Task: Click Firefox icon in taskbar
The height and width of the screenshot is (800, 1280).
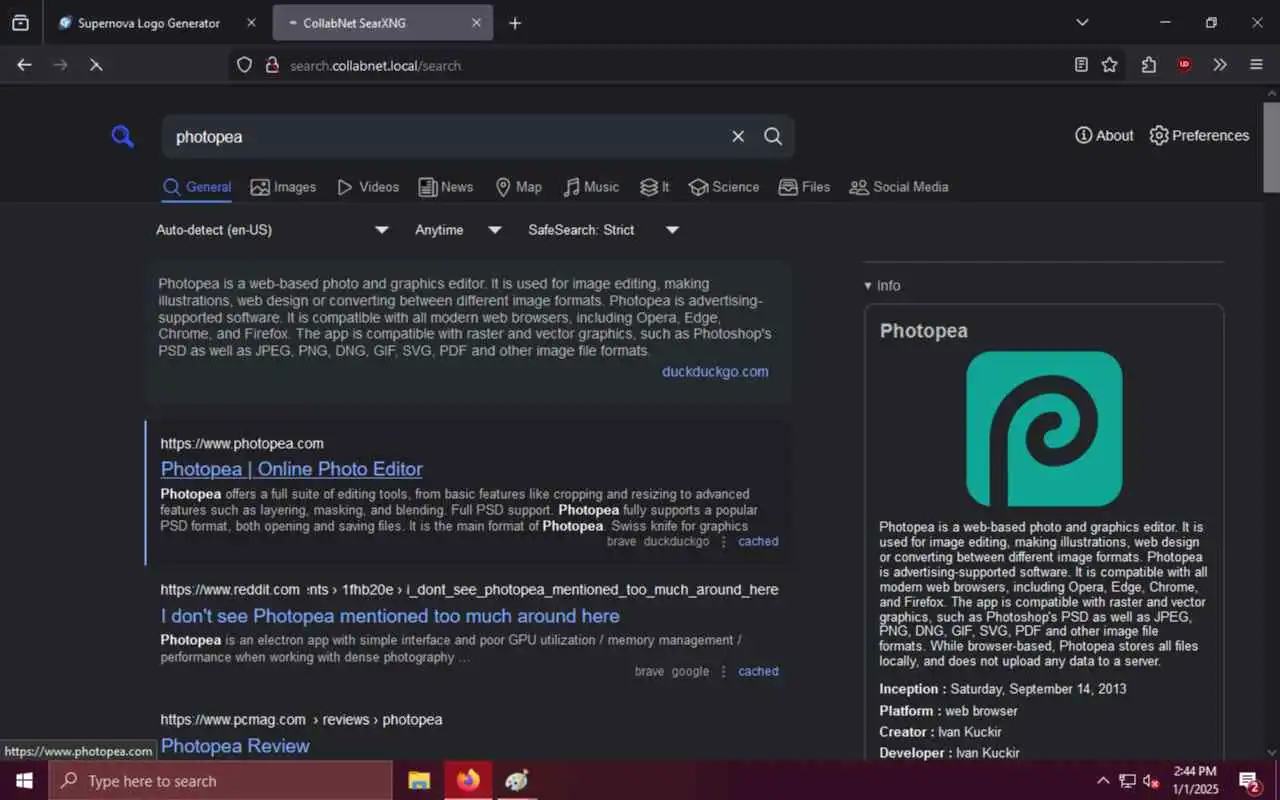Action: click(x=468, y=781)
